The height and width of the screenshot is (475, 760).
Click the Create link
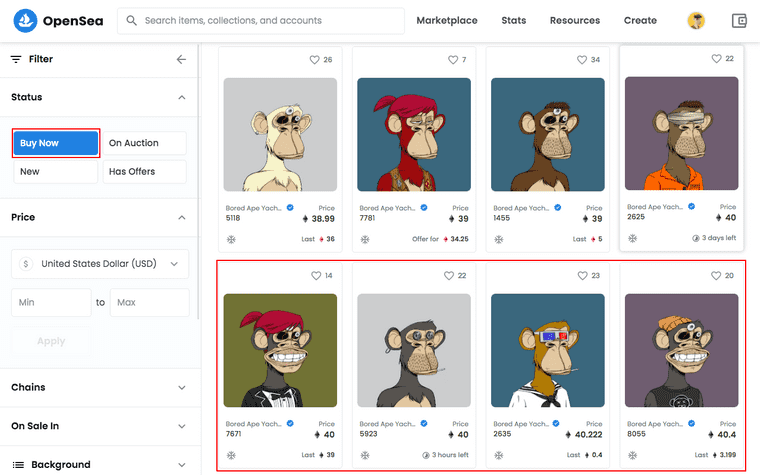coord(640,20)
